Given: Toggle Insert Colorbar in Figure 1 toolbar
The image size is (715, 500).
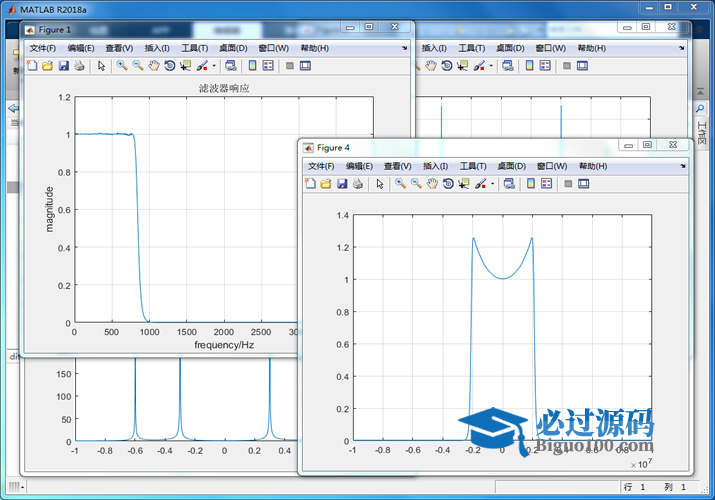Looking at the screenshot, I should click(252, 66).
